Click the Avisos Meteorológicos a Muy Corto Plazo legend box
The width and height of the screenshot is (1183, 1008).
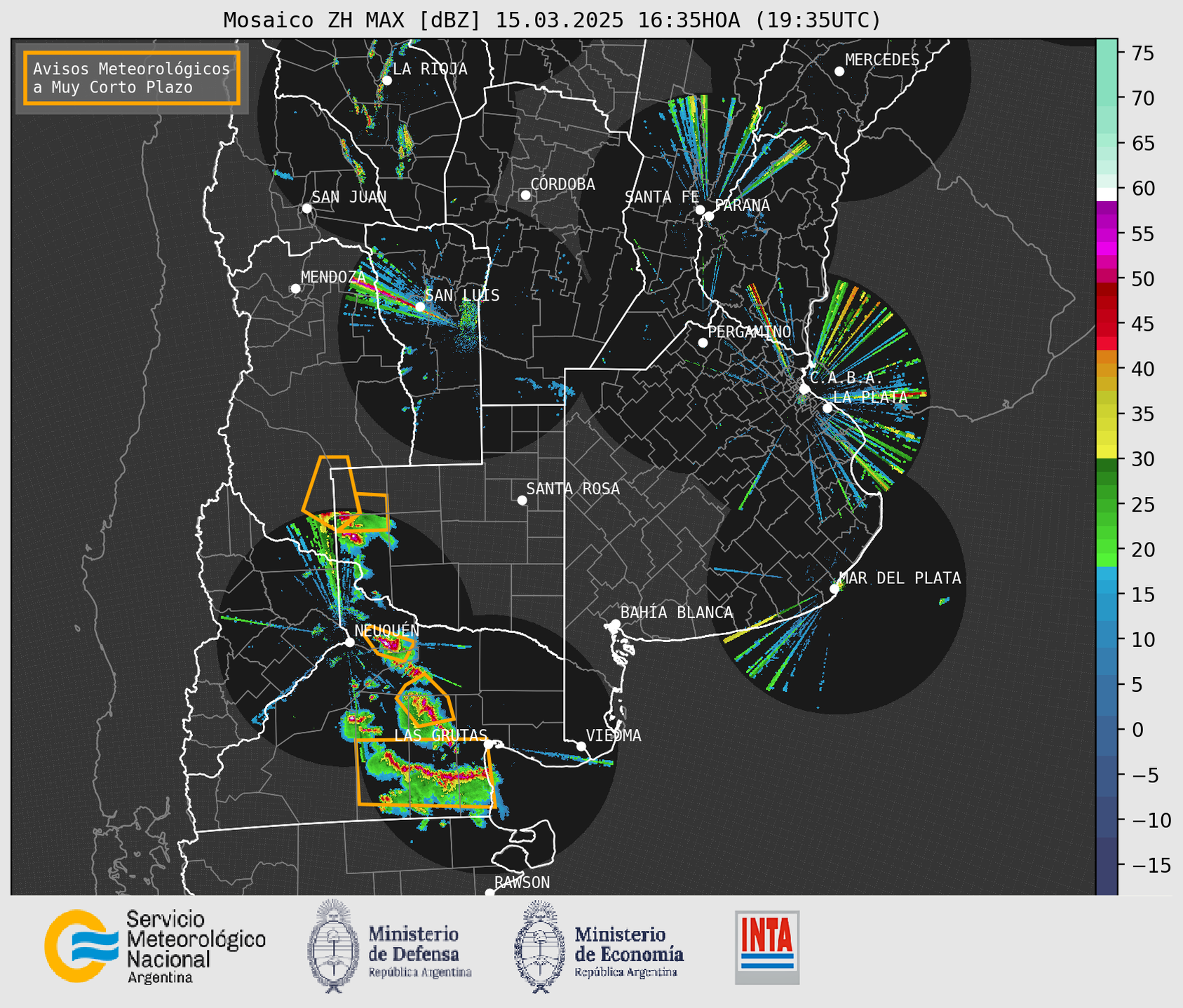coord(132,78)
